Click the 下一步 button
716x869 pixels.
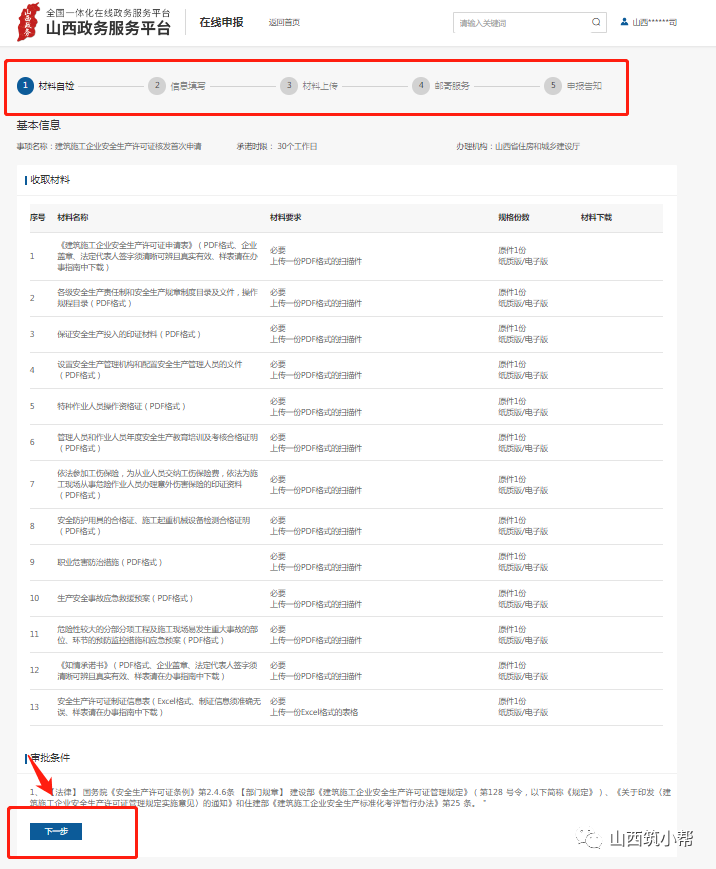click(56, 831)
